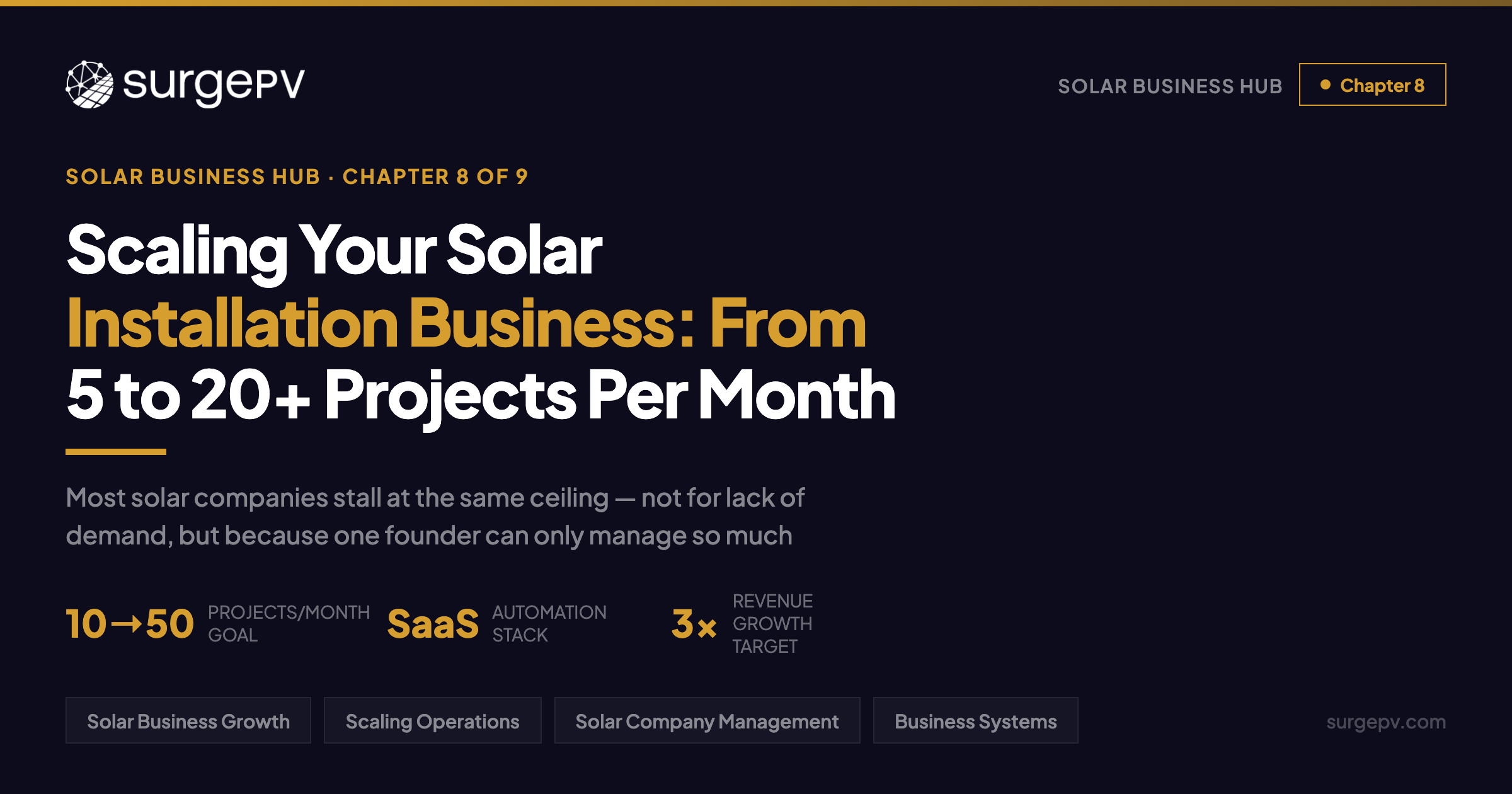Screen dimensions: 1512x794
Task: Select the SOLAR BUSINESS HUB menu item
Action: 1170,86
